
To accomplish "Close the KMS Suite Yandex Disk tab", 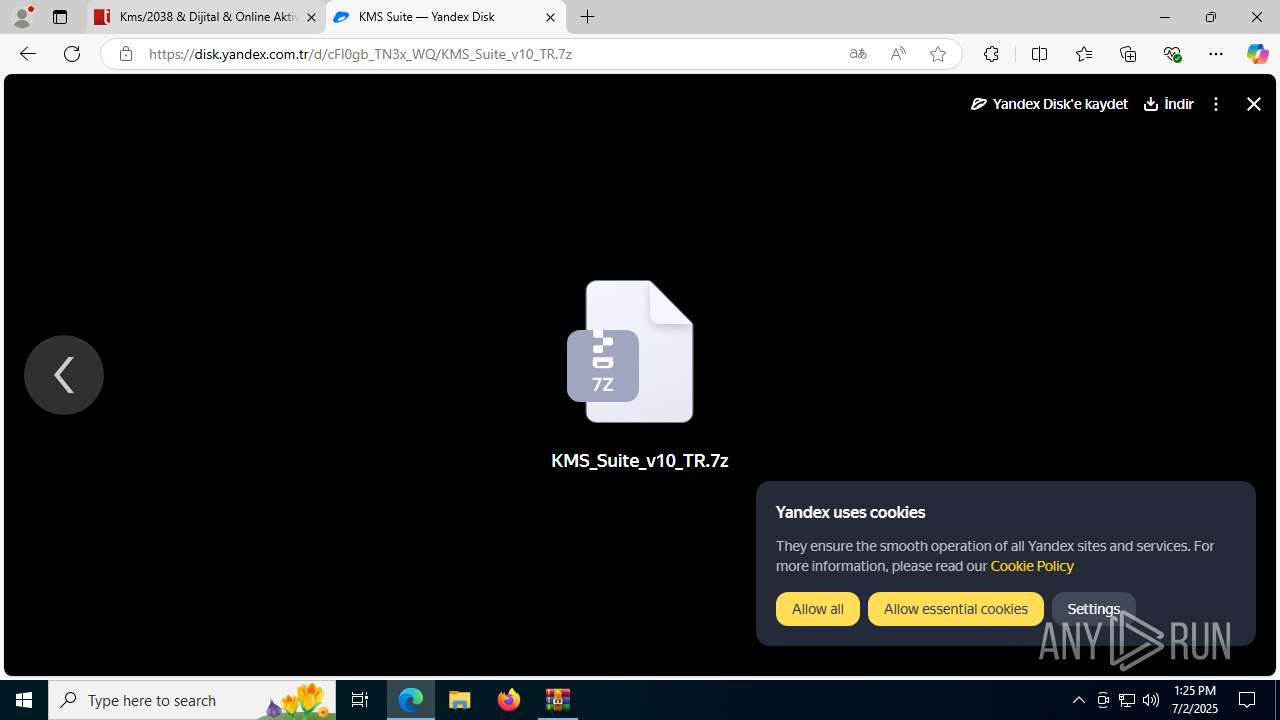I will pos(550,17).
